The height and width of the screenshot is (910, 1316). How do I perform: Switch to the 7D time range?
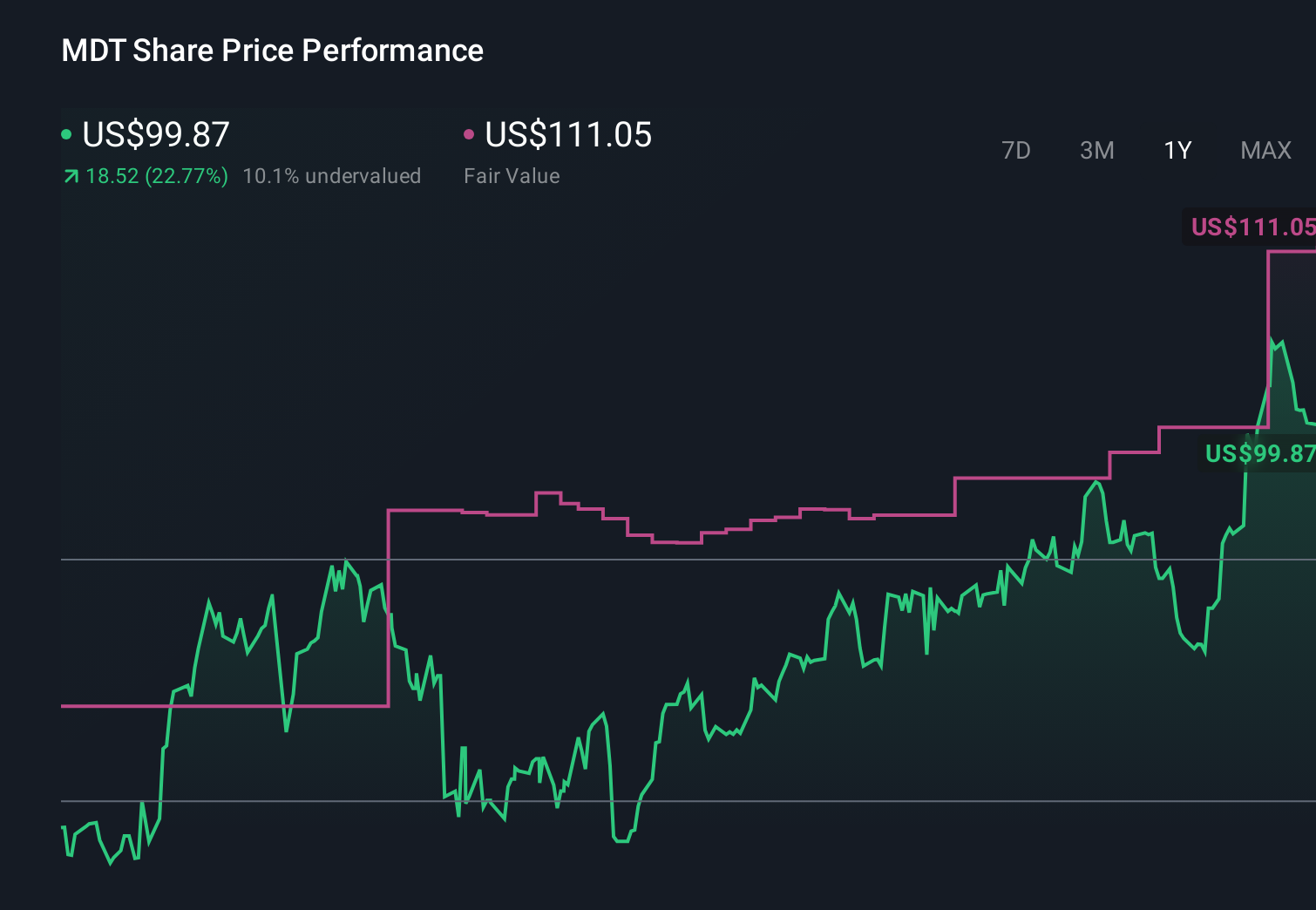[x=1016, y=151]
